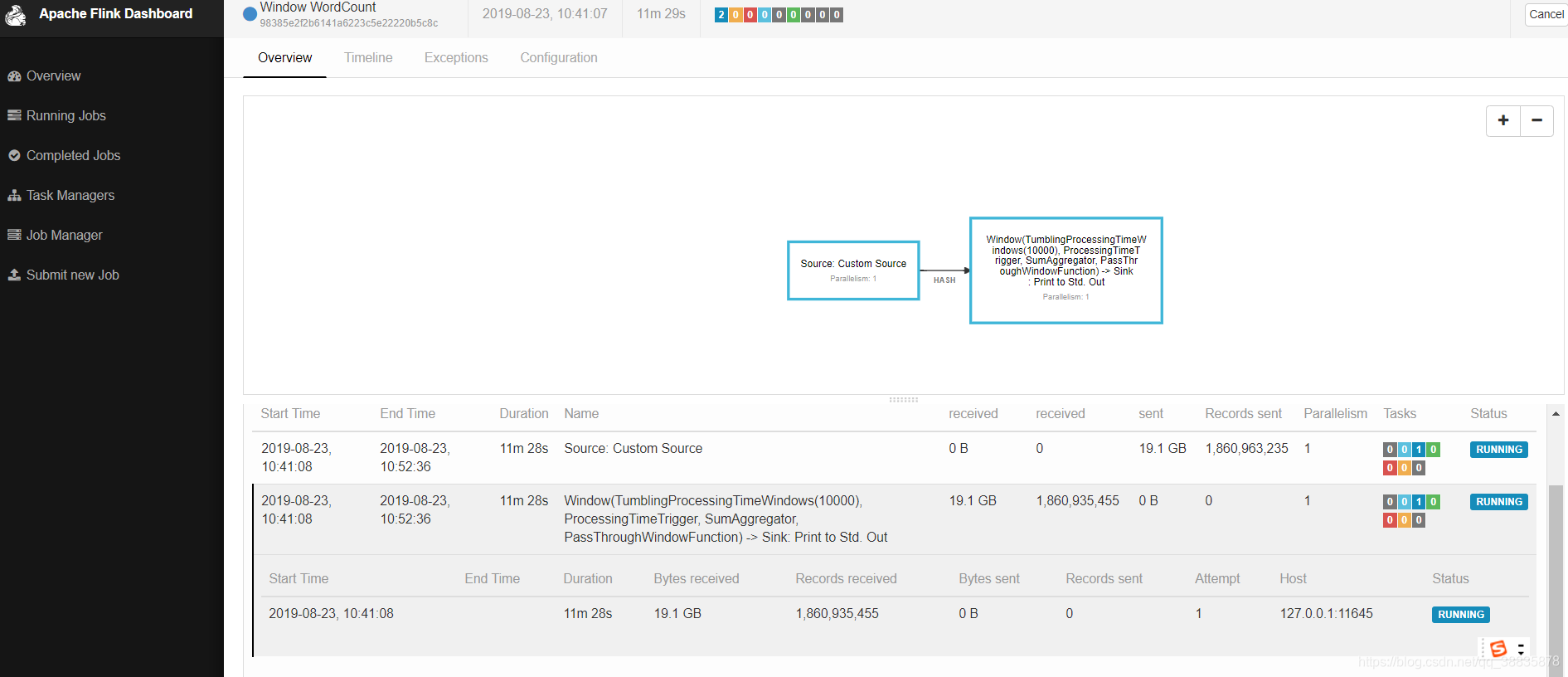Select Source: Custom Source graph node
The image size is (1568, 677).
click(x=853, y=270)
